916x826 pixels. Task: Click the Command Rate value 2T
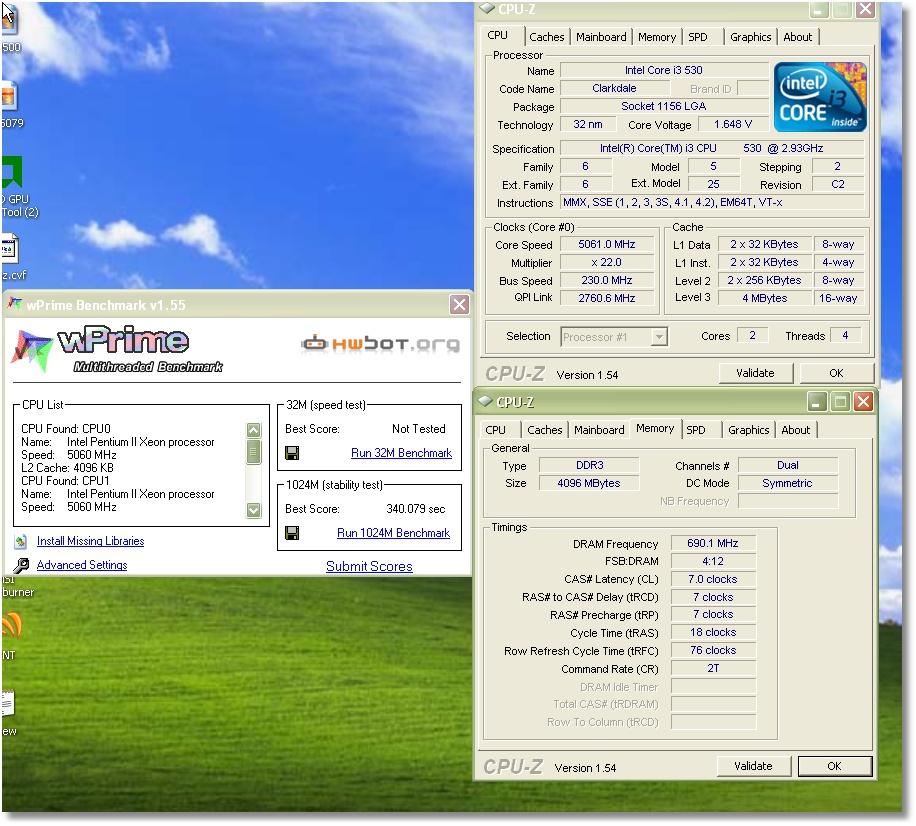(713, 668)
